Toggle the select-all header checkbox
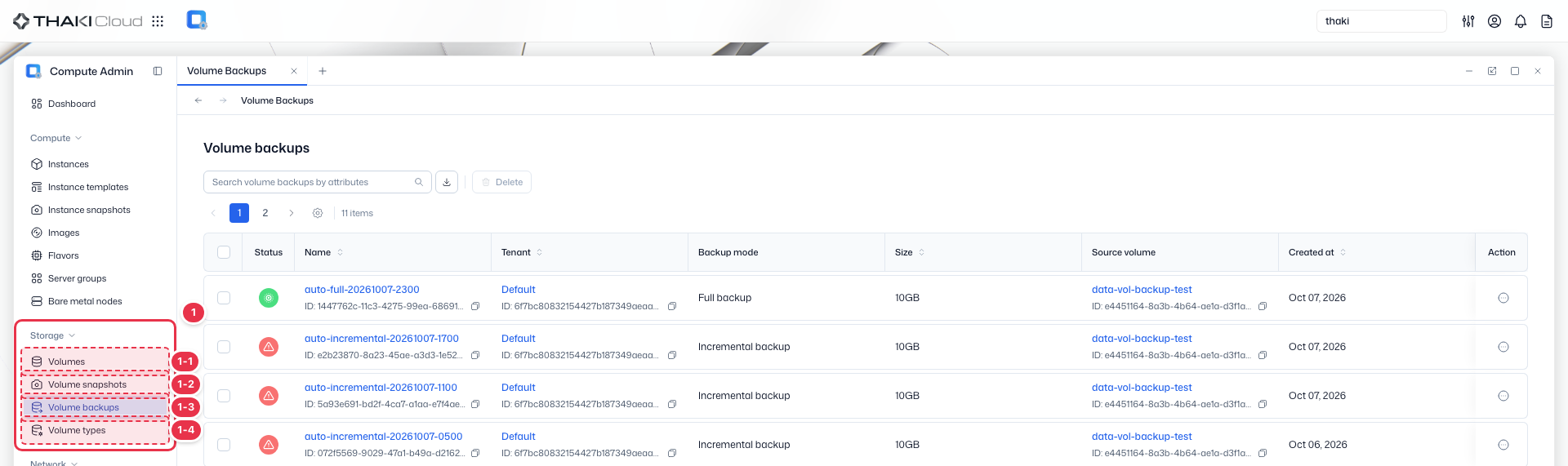Screen dimensions: 1568x466 (x=224, y=252)
